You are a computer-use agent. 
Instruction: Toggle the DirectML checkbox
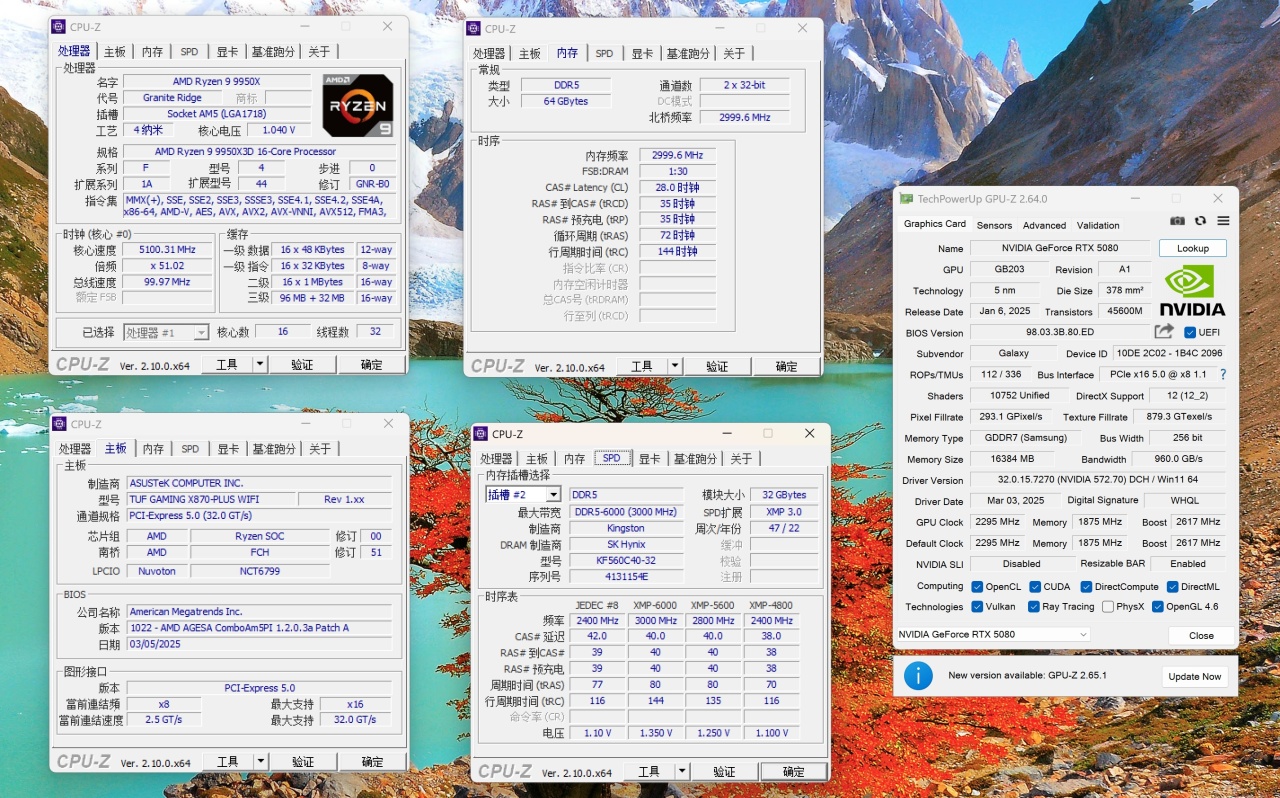coord(1172,587)
